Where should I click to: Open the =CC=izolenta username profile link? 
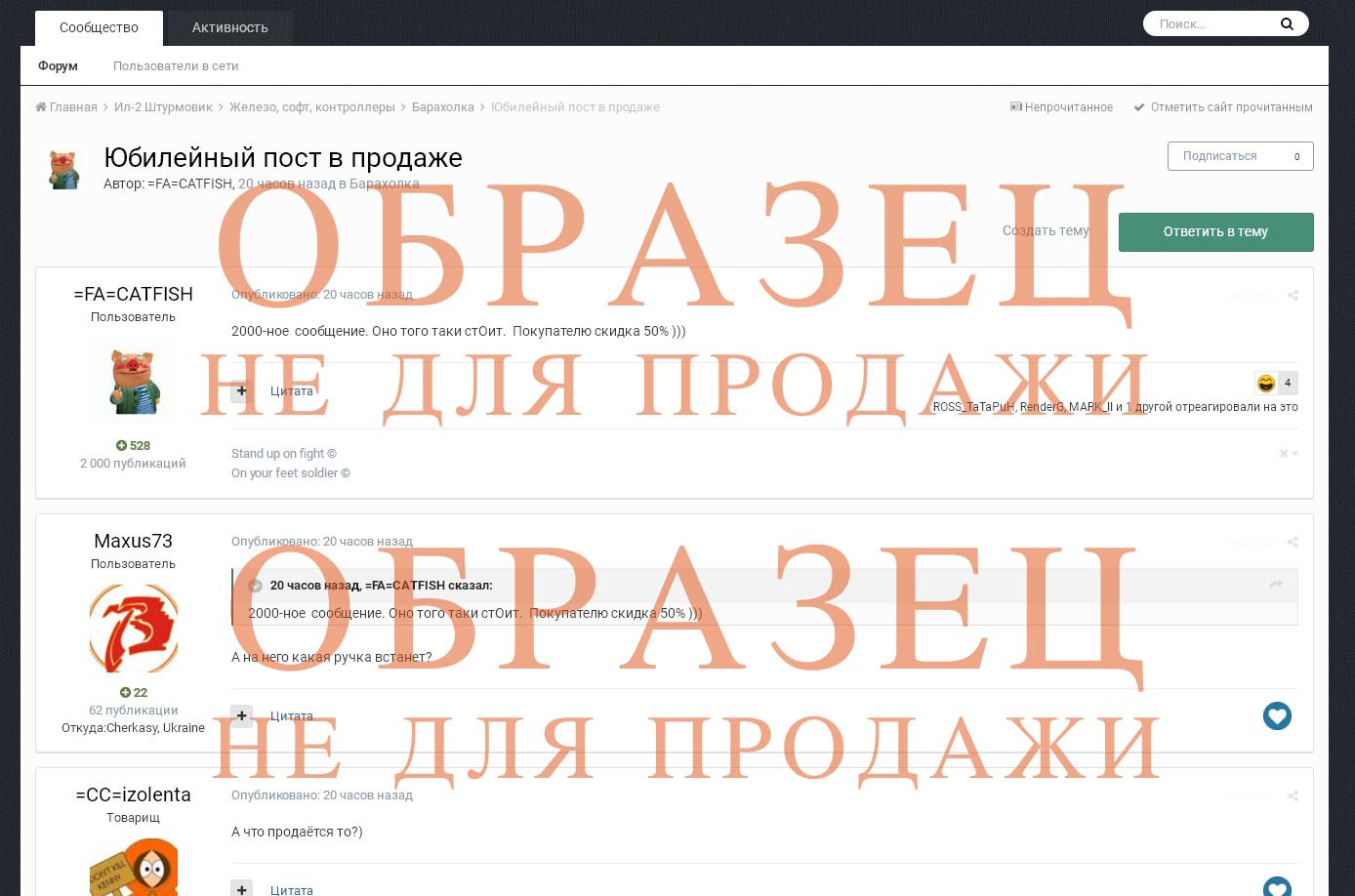click(x=133, y=794)
